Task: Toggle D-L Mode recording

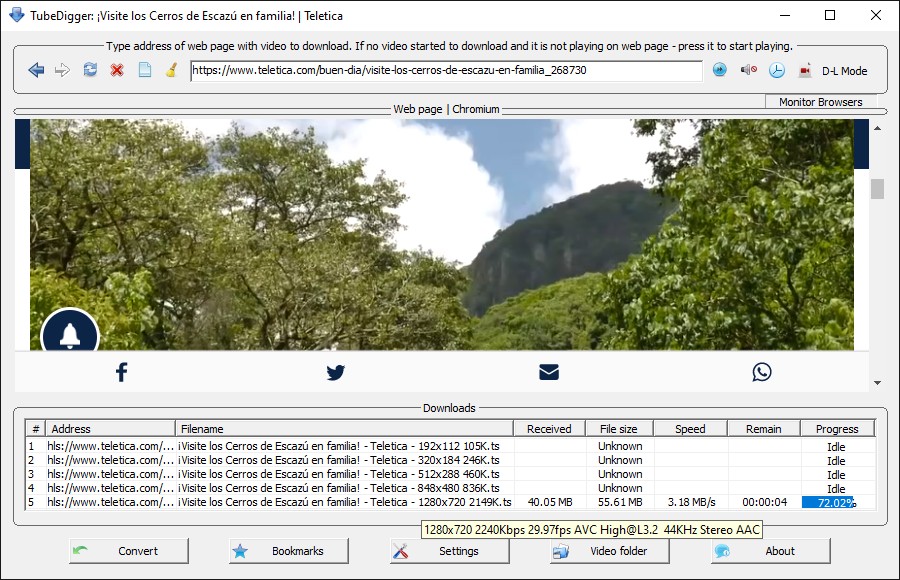Action: pyautogui.click(x=834, y=71)
